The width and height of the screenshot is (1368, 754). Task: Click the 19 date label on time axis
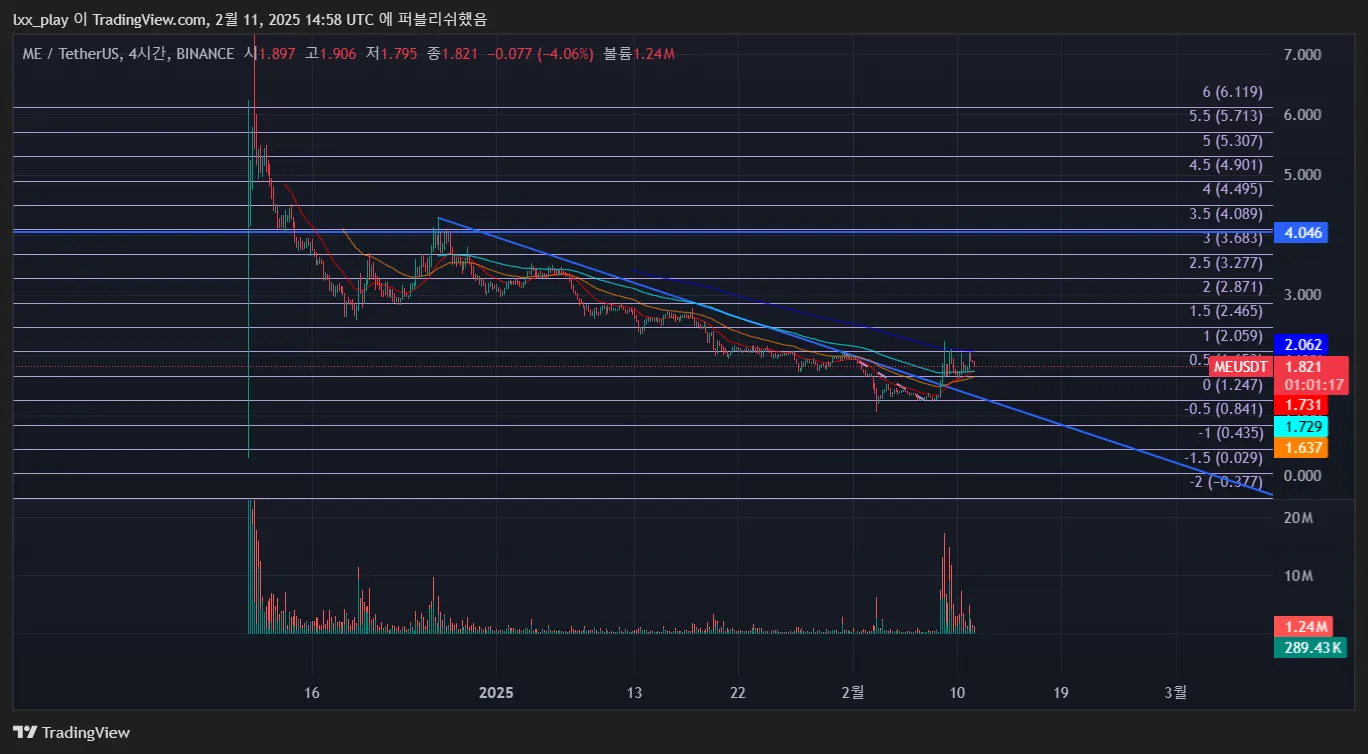tap(1061, 692)
